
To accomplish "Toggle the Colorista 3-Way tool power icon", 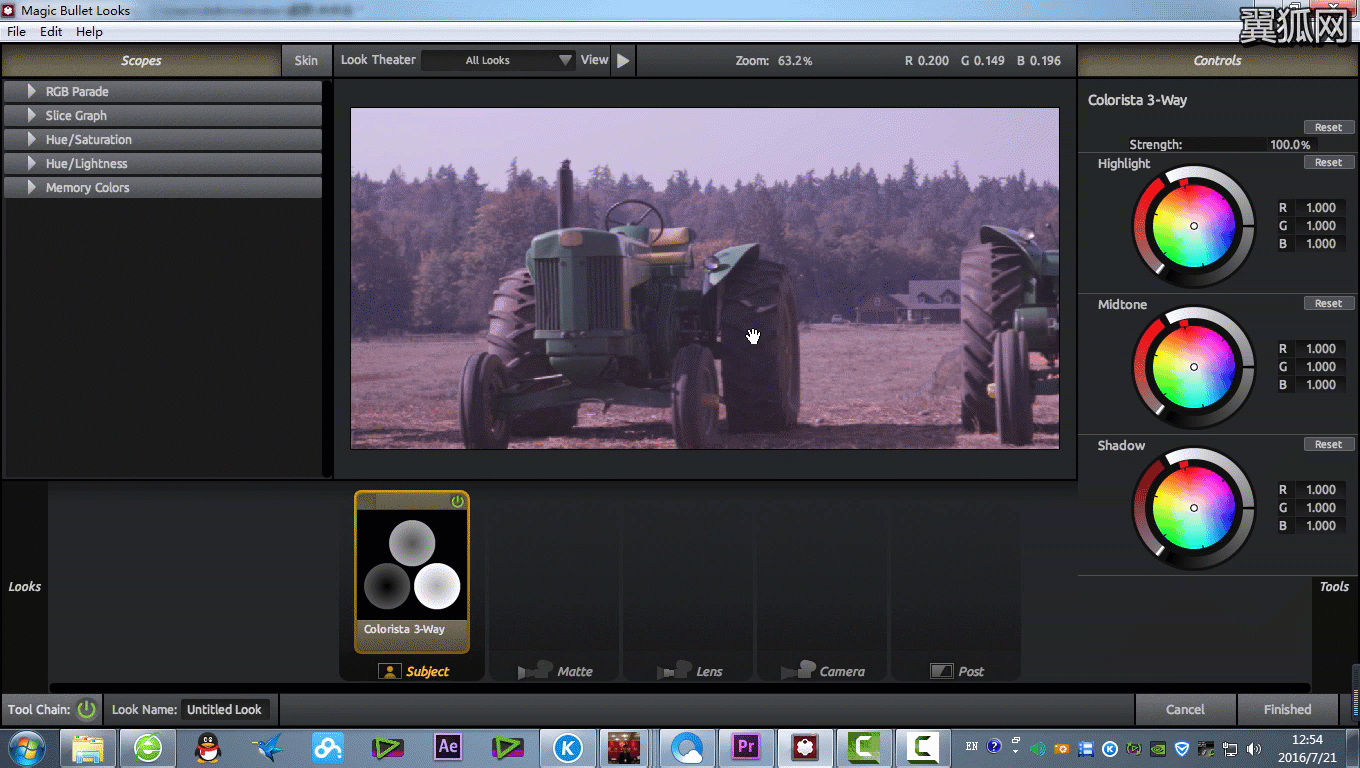I will [x=458, y=501].
